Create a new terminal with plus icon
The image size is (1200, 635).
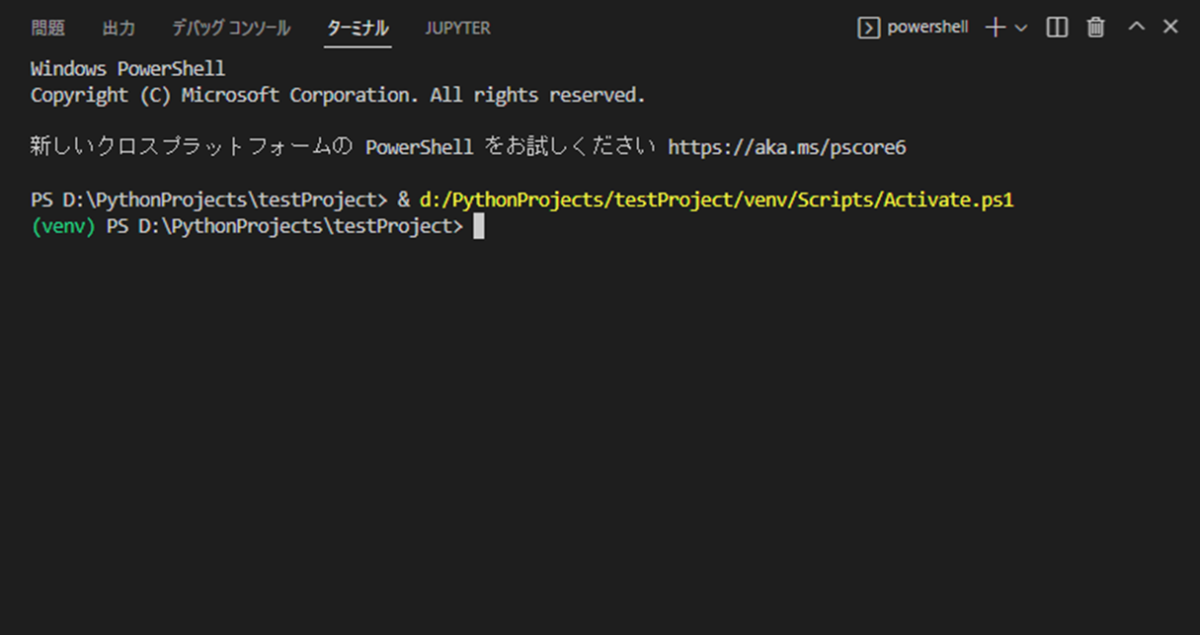[x=995, y=28]
